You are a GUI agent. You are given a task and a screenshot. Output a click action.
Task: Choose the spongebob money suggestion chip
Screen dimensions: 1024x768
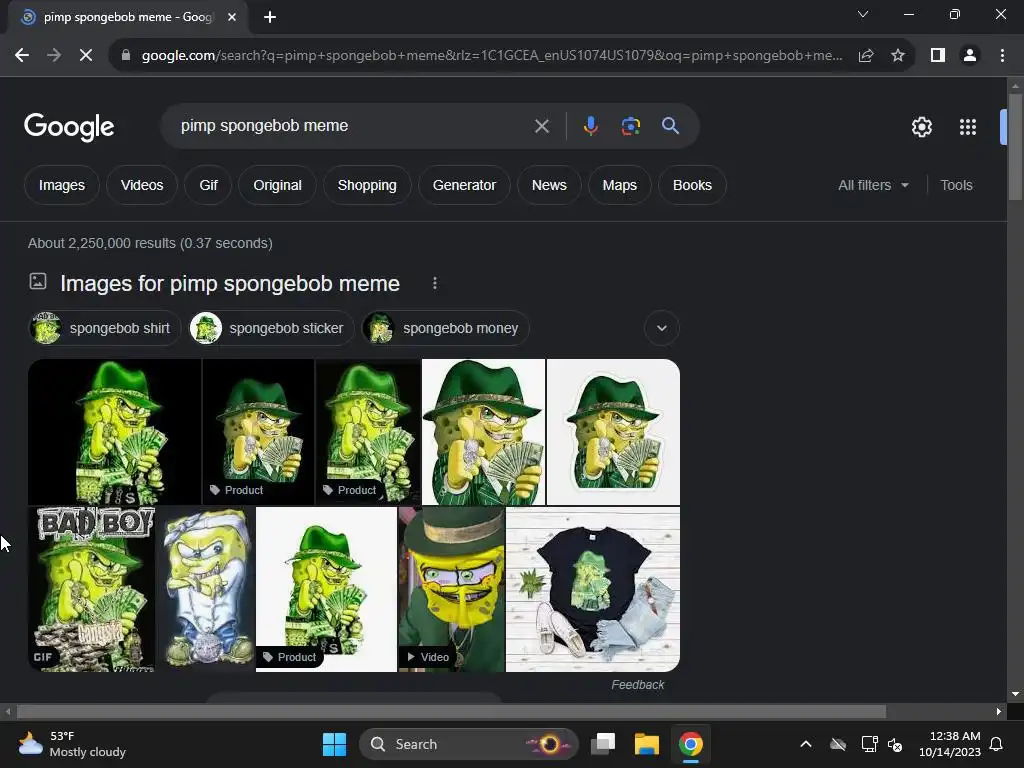point(445,328)
